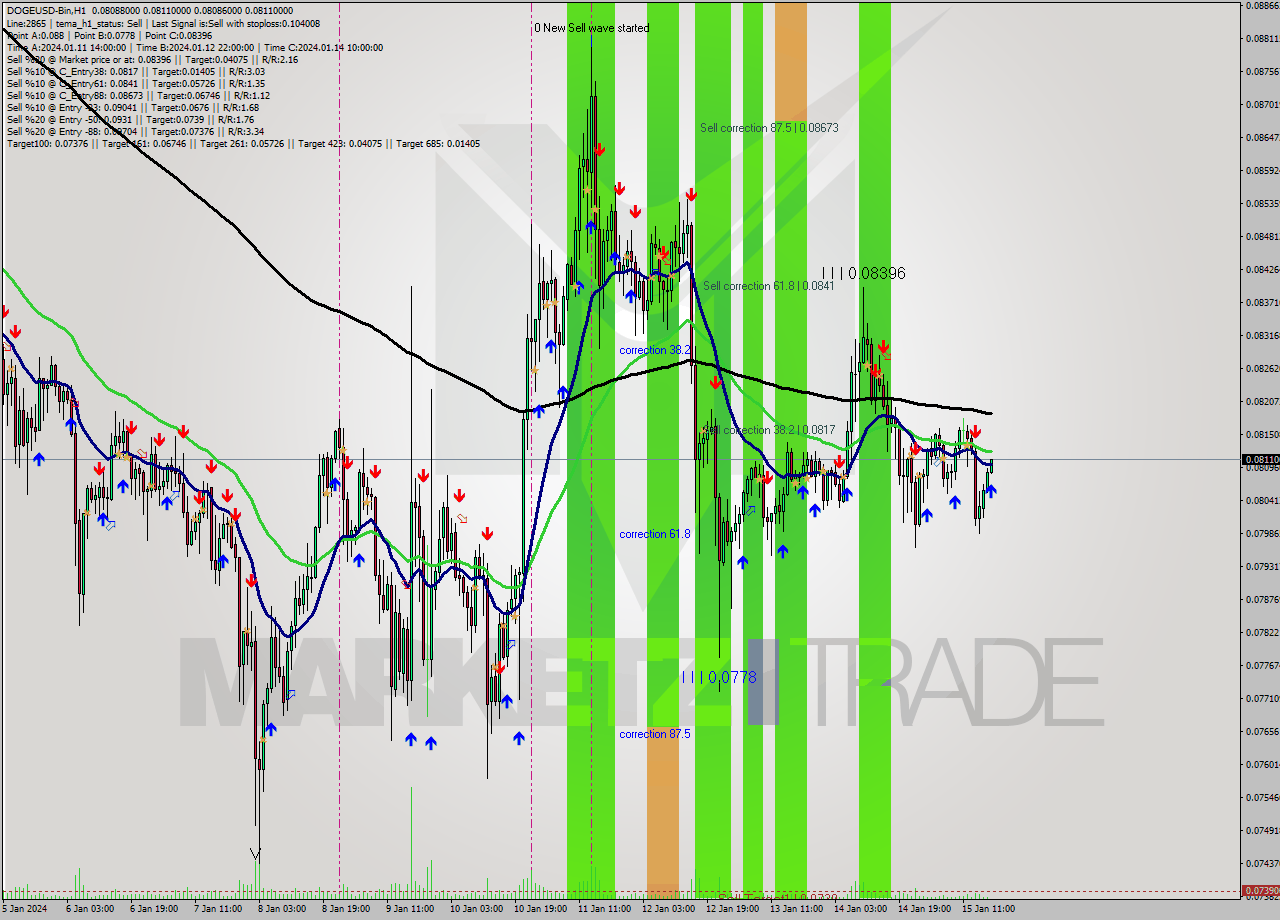This screenshot has width=1280, height=920.
Task: Click the '12 Jan 03:00' time axis label
Action: point(668,909)
